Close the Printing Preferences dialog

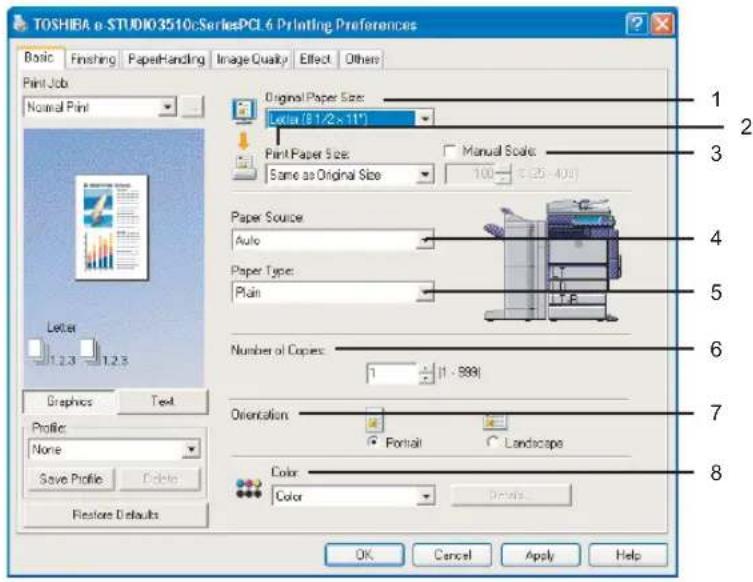tap(662, 24)
